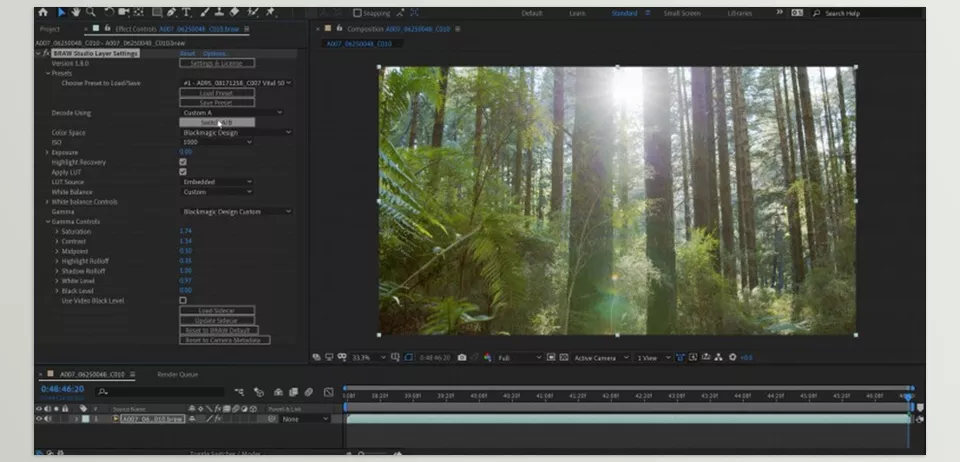This screenshot has width=960, height=462.
Task: Hide layer A007 with its eye icon
Action: tap(39, 419)
